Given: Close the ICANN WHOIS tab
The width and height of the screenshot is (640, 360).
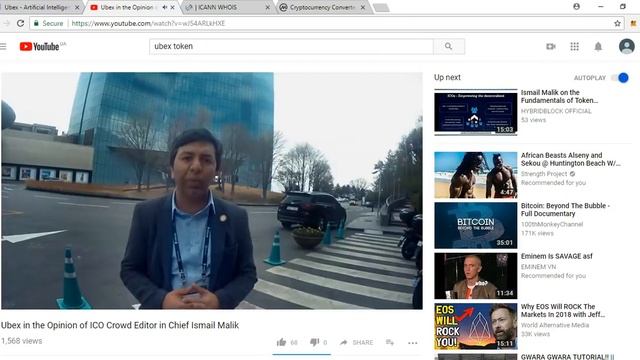Looking at the screenshot, I should pyautogui.click(x=268, y=7).
